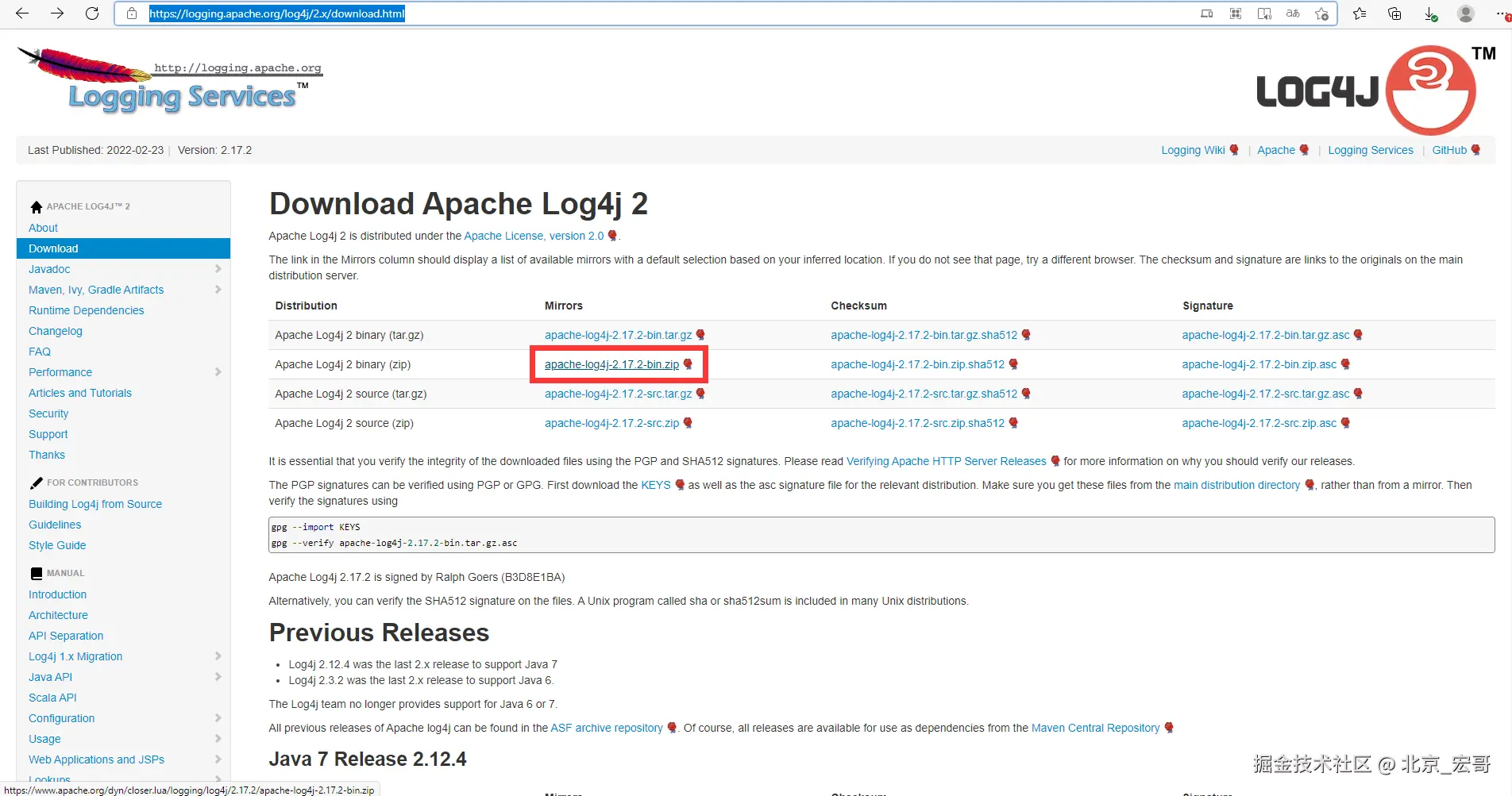Open the translate page option
This screenshot has height=796, width=1512.
coord(1293,13)
